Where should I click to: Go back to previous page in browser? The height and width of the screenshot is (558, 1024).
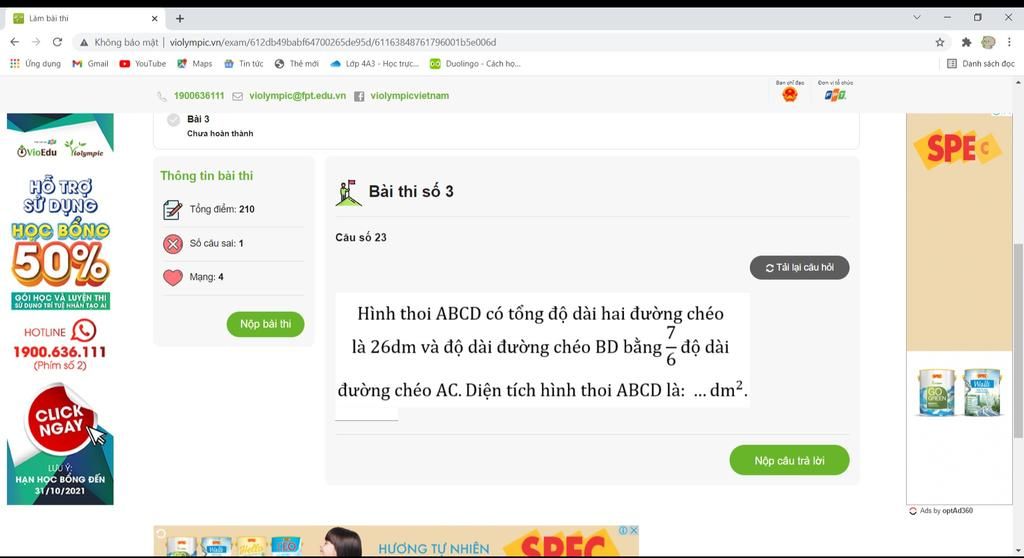[14, 42]
